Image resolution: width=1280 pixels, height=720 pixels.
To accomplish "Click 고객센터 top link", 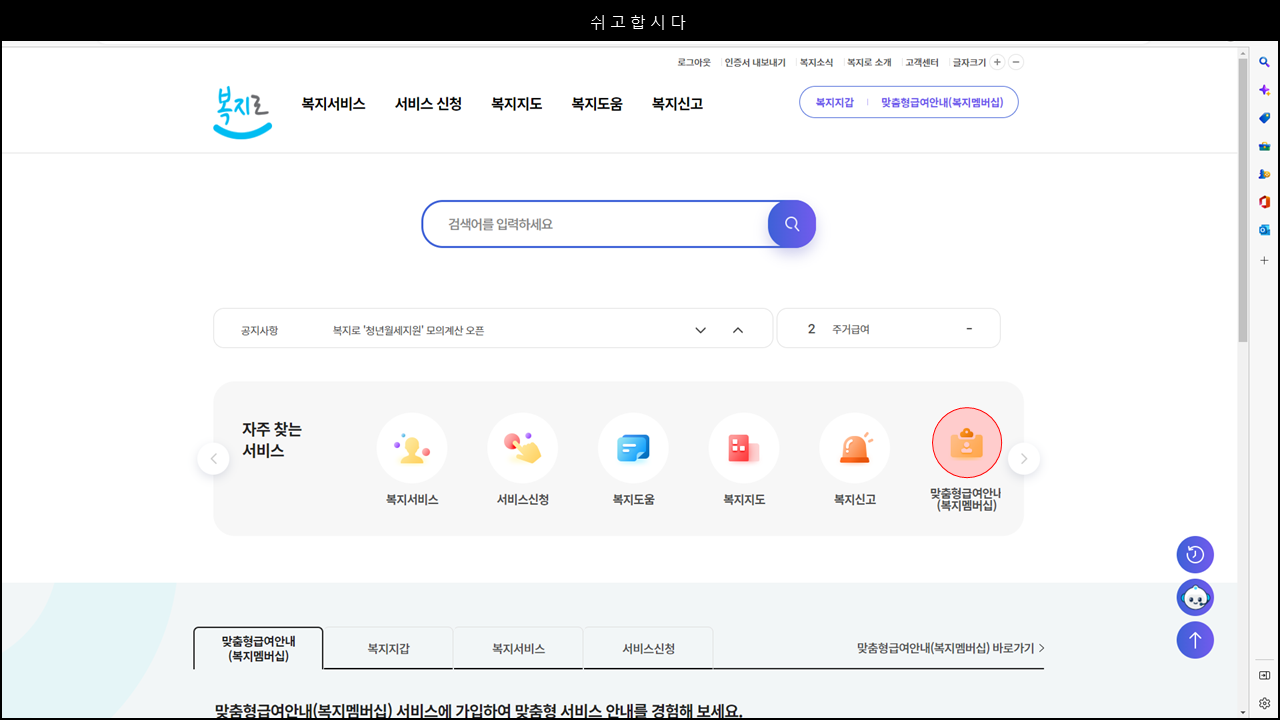I will 922,62.
